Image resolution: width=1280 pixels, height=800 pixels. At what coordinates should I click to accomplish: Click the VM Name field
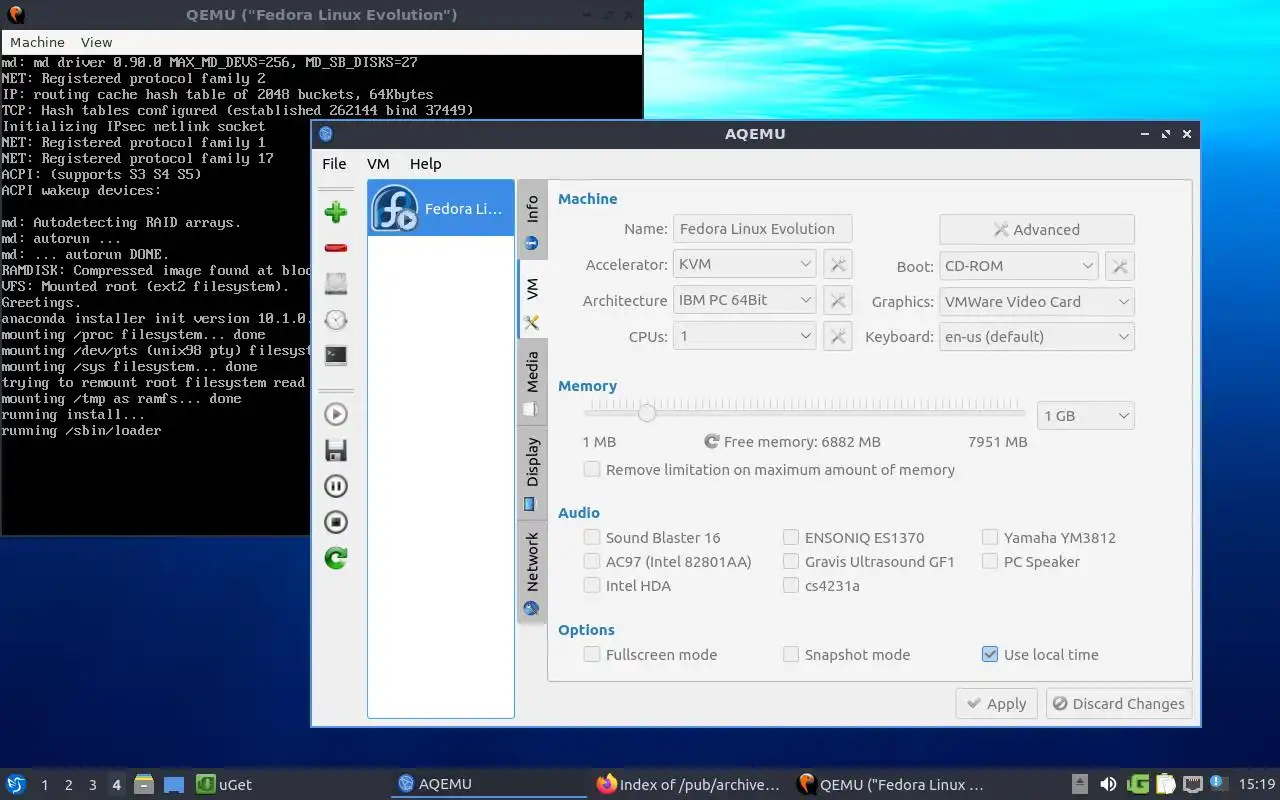click(x=762, y=229)
